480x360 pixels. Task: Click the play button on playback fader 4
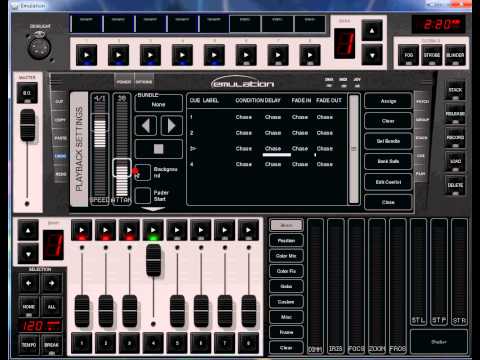click(x=153, y=230)
